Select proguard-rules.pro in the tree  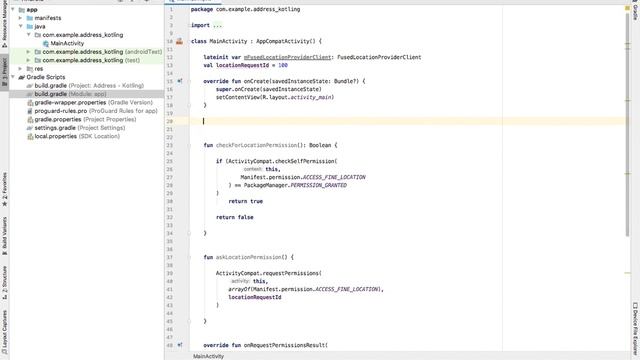(x=96, y=111)
